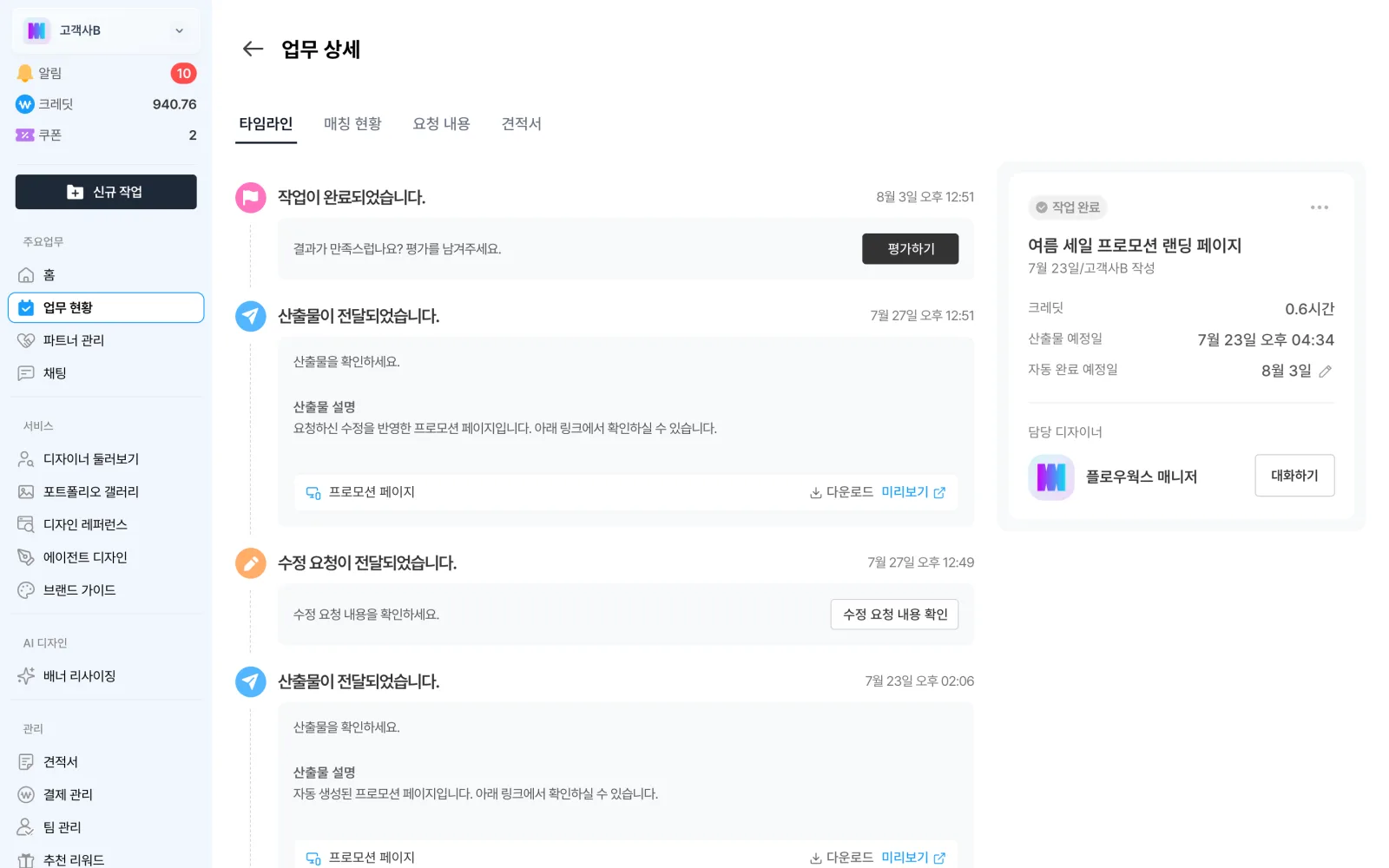
Task: Click 미리보기 for 7월 23일 산출물
Action: (x=913, y=858)
